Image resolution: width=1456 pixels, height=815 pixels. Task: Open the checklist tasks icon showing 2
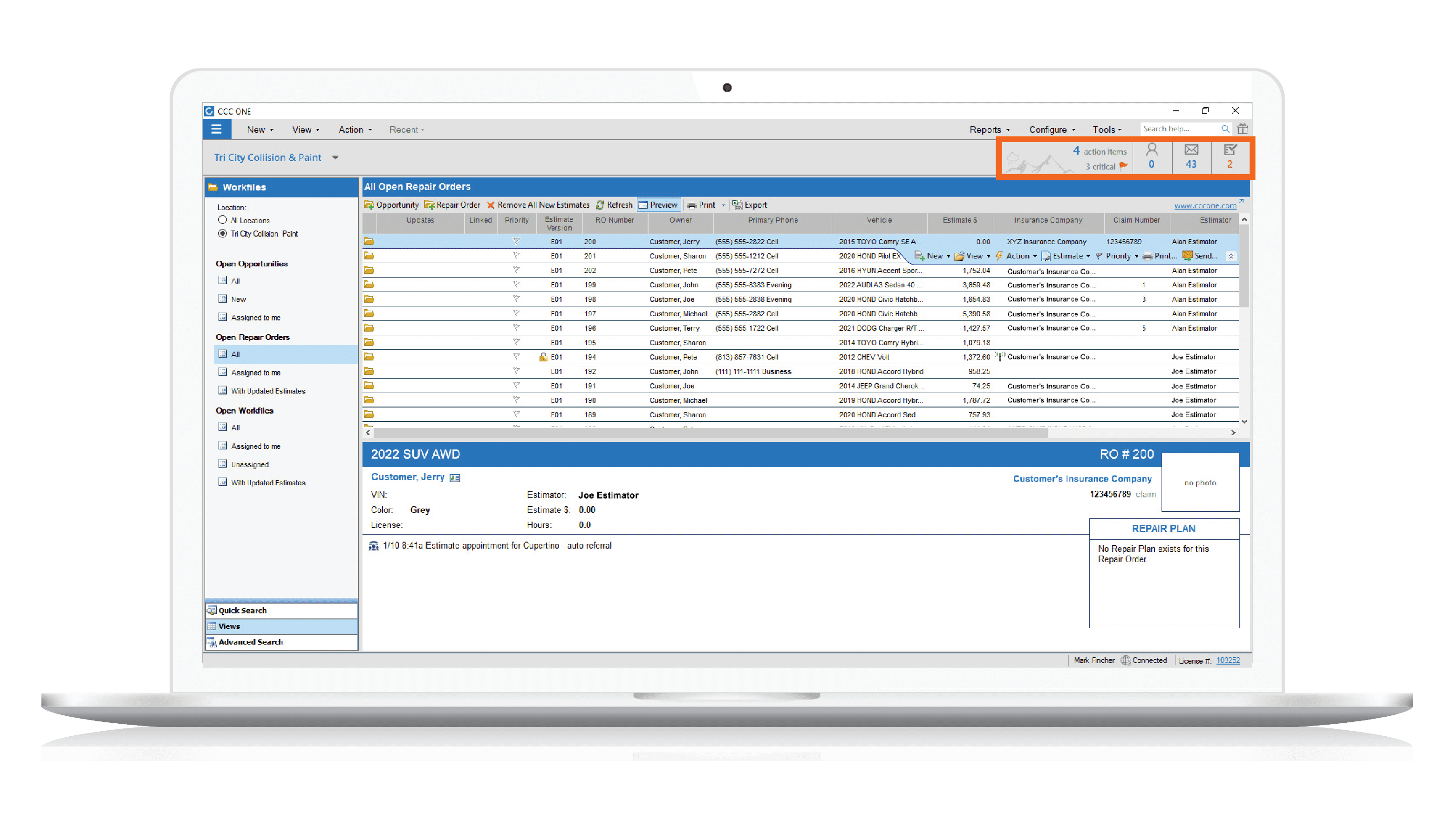1230,156
